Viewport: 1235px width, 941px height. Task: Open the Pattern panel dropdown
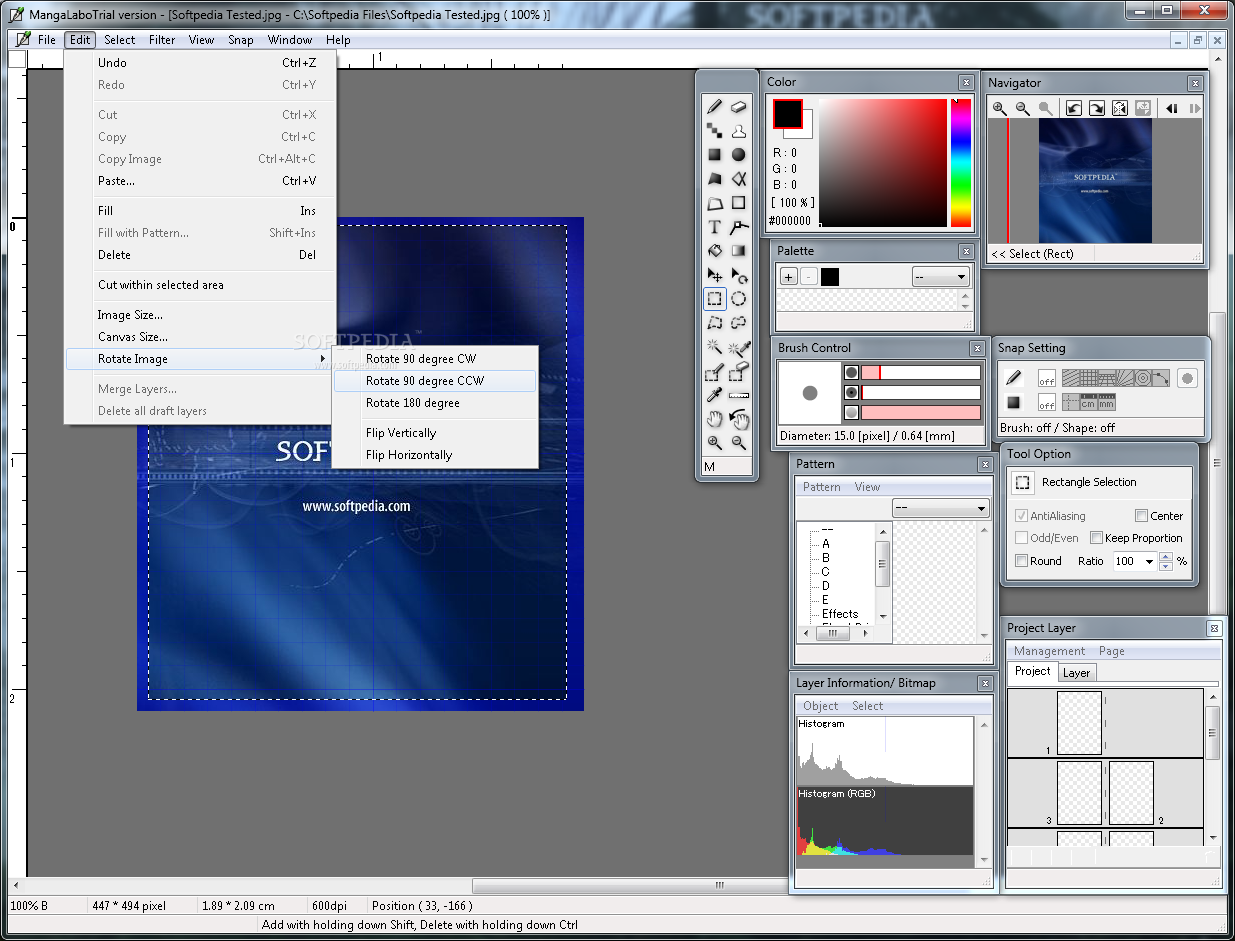point(940,508)
